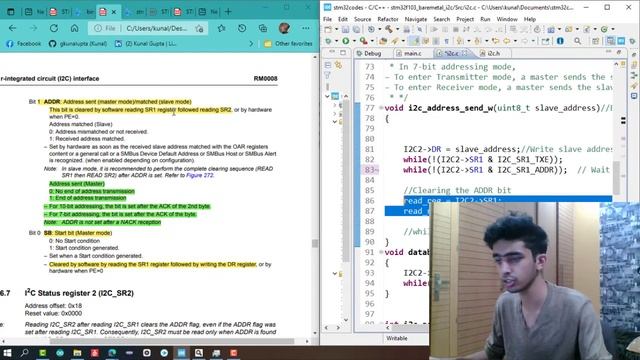Open the Edit menu in the IDE
This screenshot has width=640, height=360.
point(343,19)
